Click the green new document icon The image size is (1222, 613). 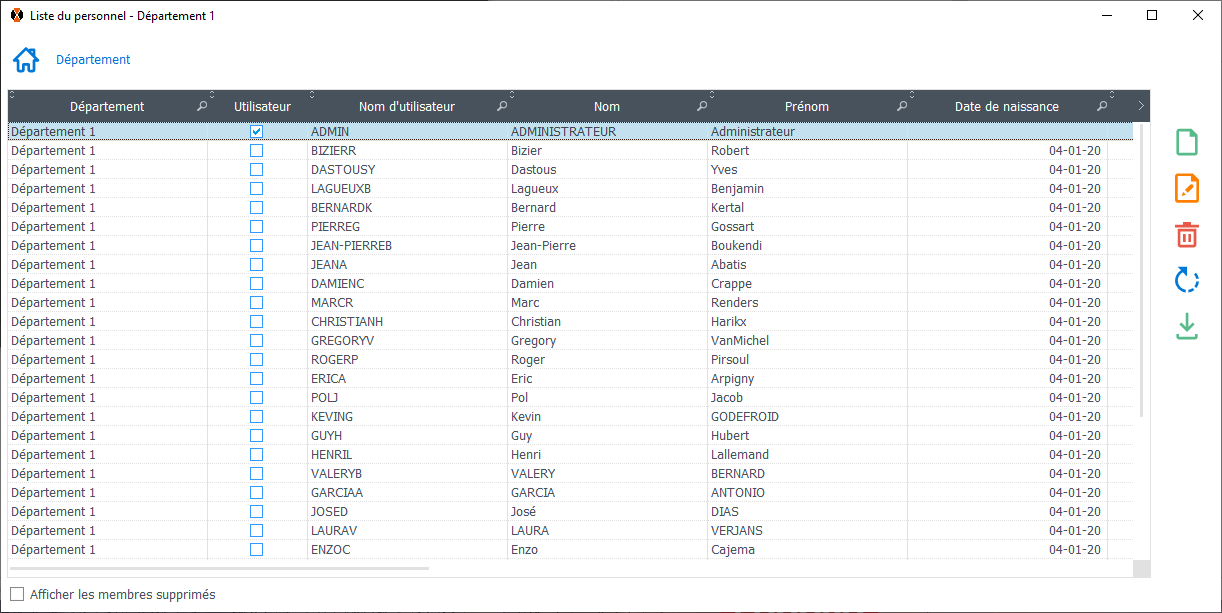click(x=1186, y=142)
